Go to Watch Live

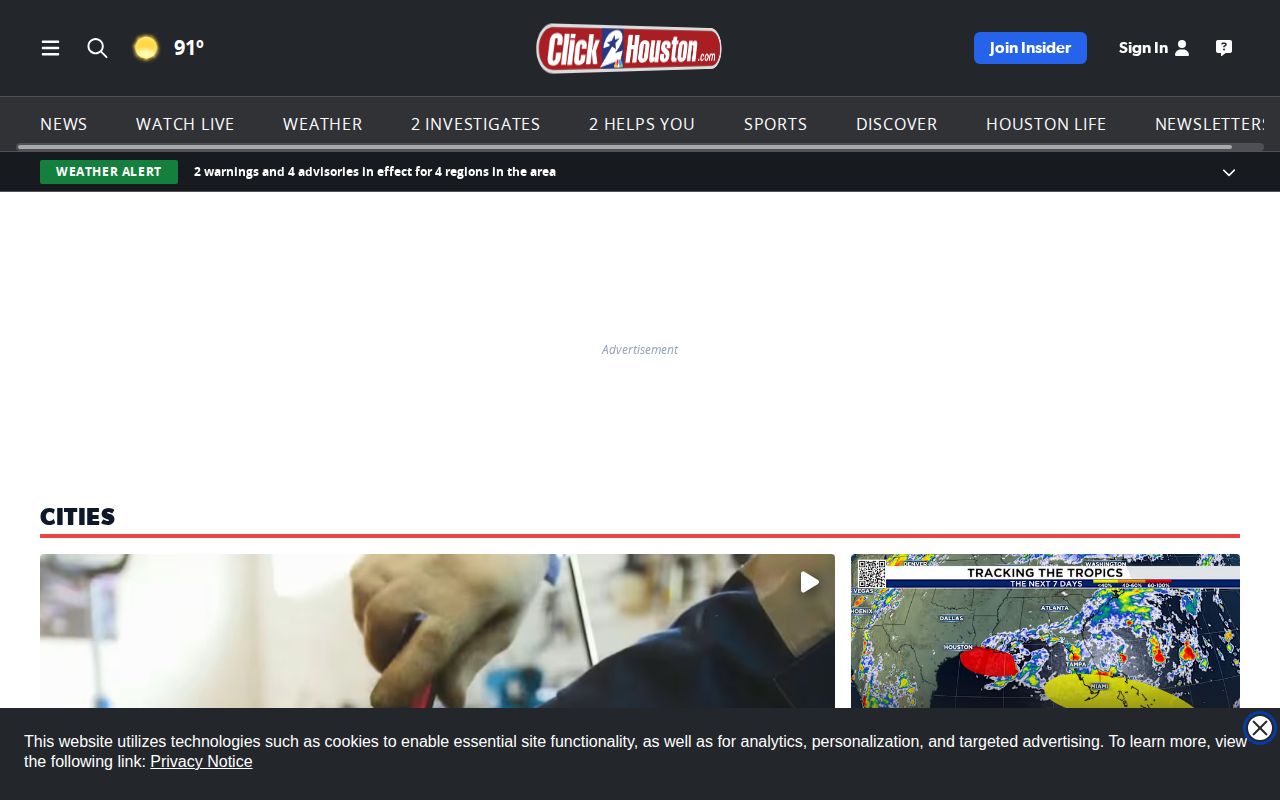tap(185, 124)
